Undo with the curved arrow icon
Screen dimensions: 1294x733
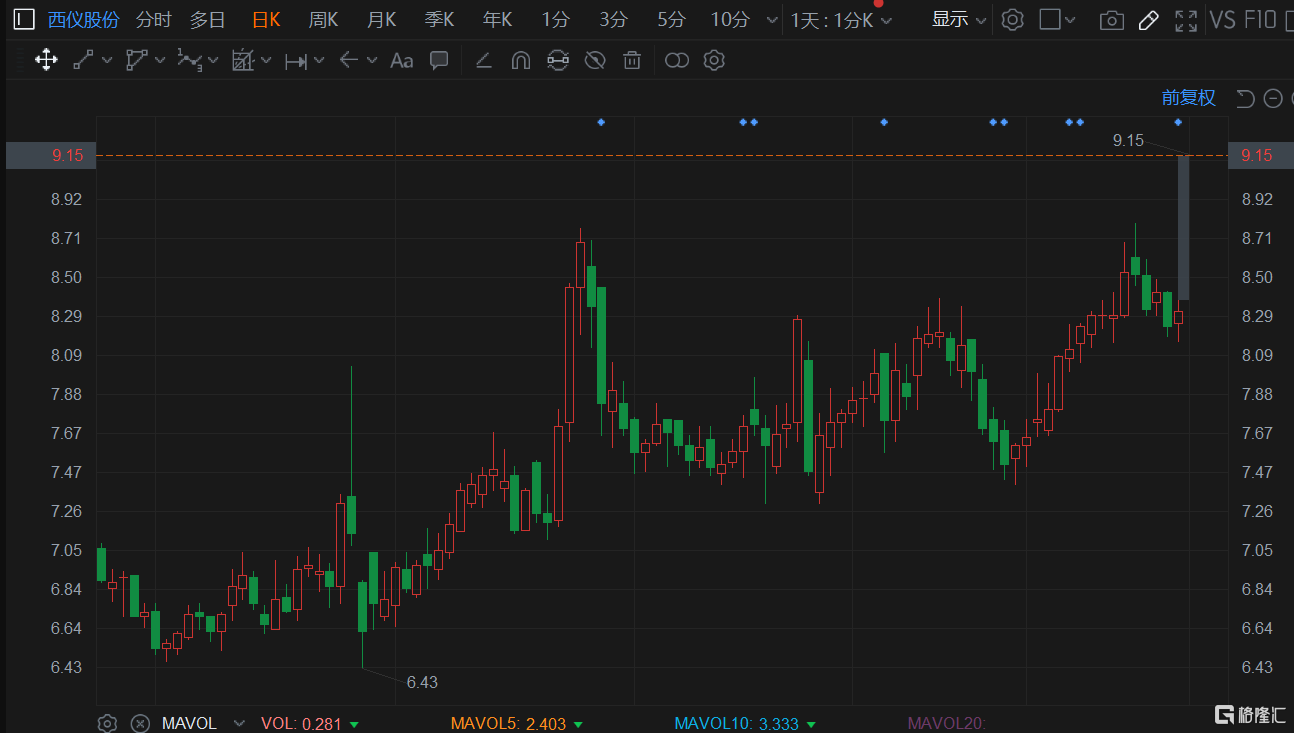pos(1245,98)
